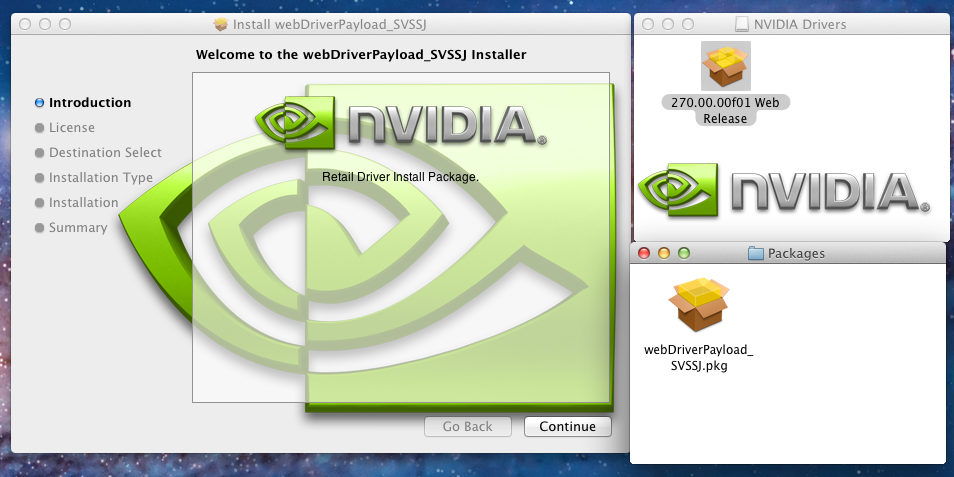Open webDriverPayload_SVSSJ.pkg package icon
This screenshot has height=477, width=954.
pos(698,304)
